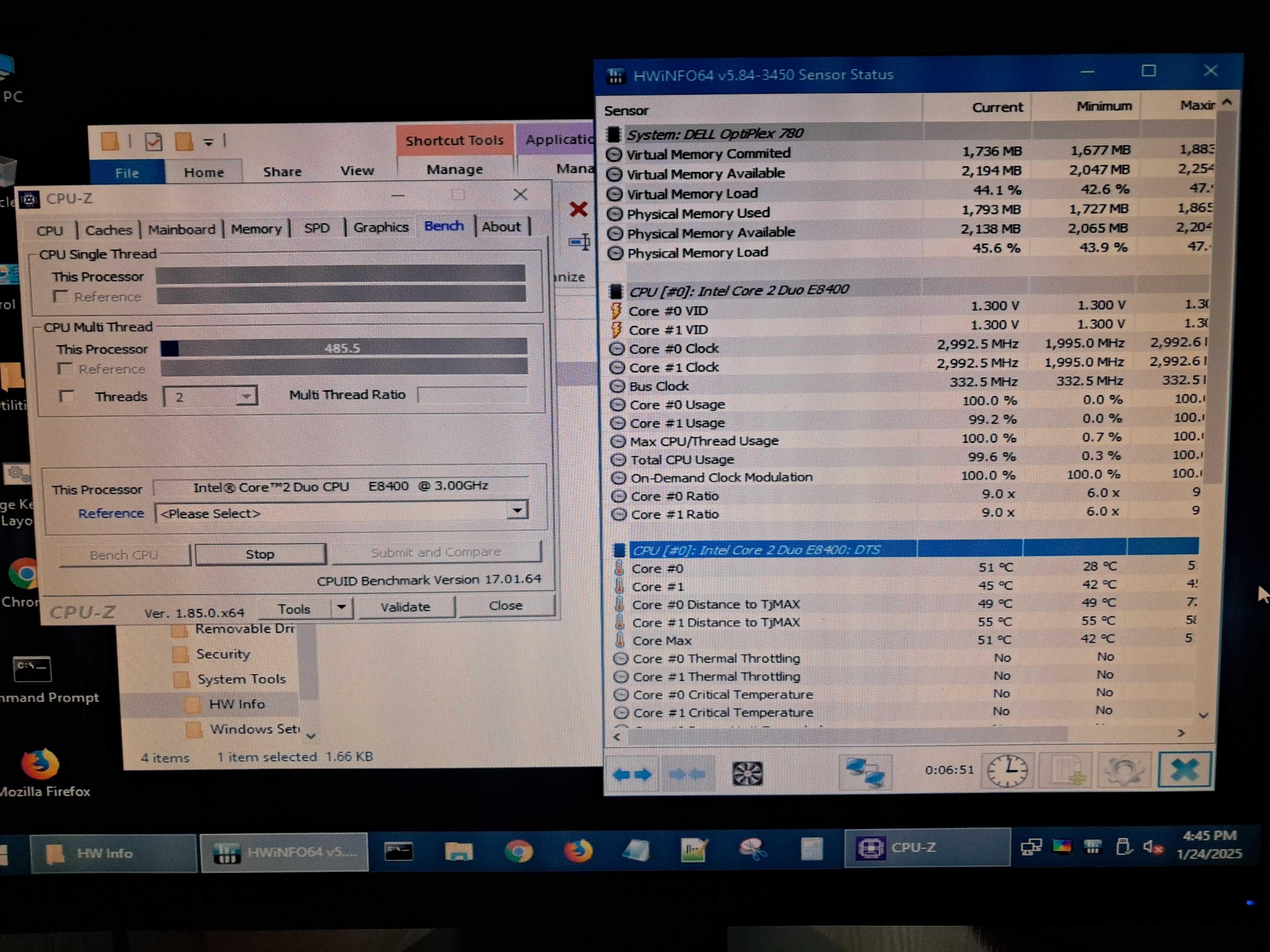
Task: Close sensors with the blue X icon
Action: (1184, 769)
